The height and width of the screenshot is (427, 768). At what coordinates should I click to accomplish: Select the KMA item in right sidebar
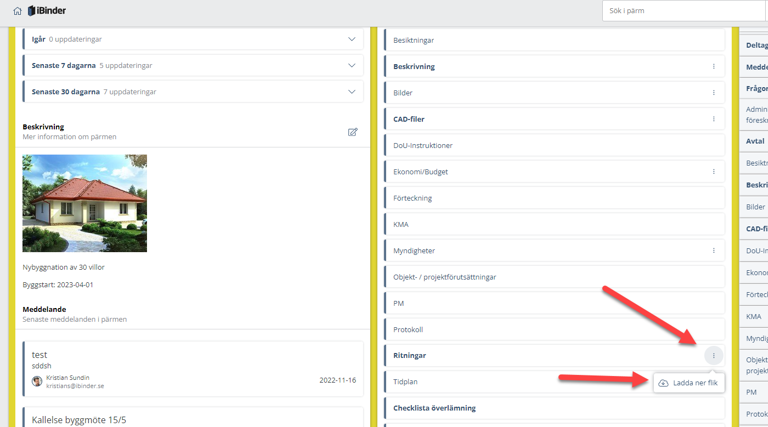click(754, 316)
